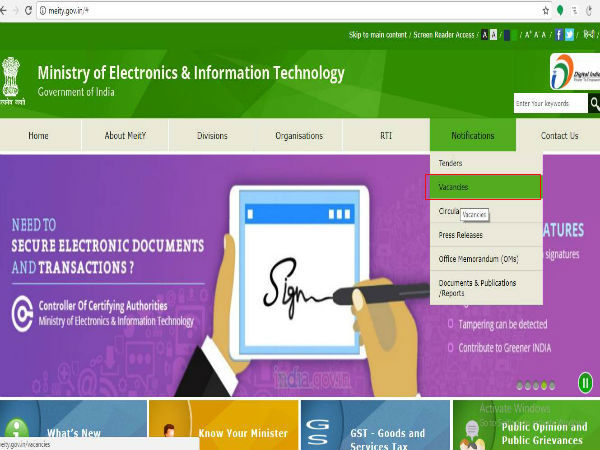The height and width of the screenshot is (450, 600).
Task: Open the Facebook icon link
Action: (559, 35)
